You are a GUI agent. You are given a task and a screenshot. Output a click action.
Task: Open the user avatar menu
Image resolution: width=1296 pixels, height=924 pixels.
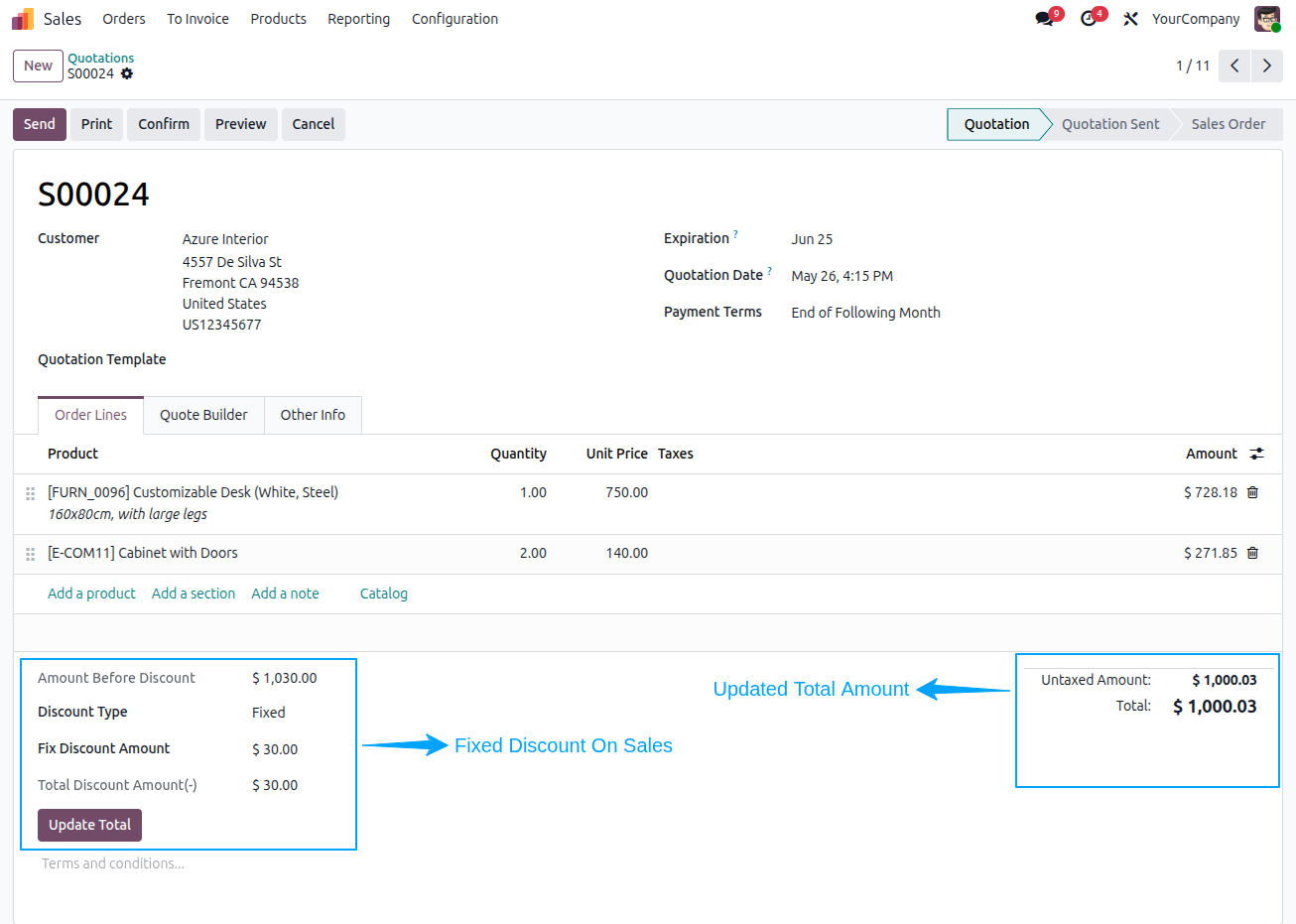coord(1267,19)
